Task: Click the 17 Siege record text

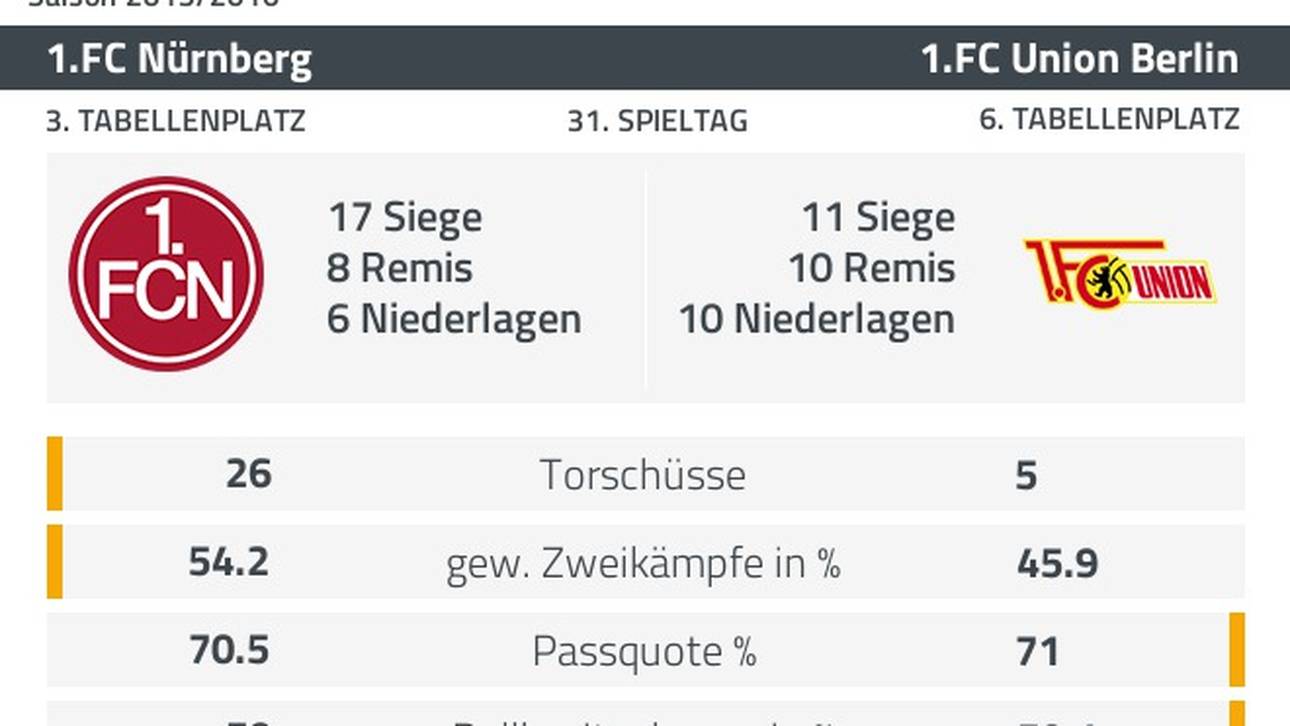Action: [405, 217]
